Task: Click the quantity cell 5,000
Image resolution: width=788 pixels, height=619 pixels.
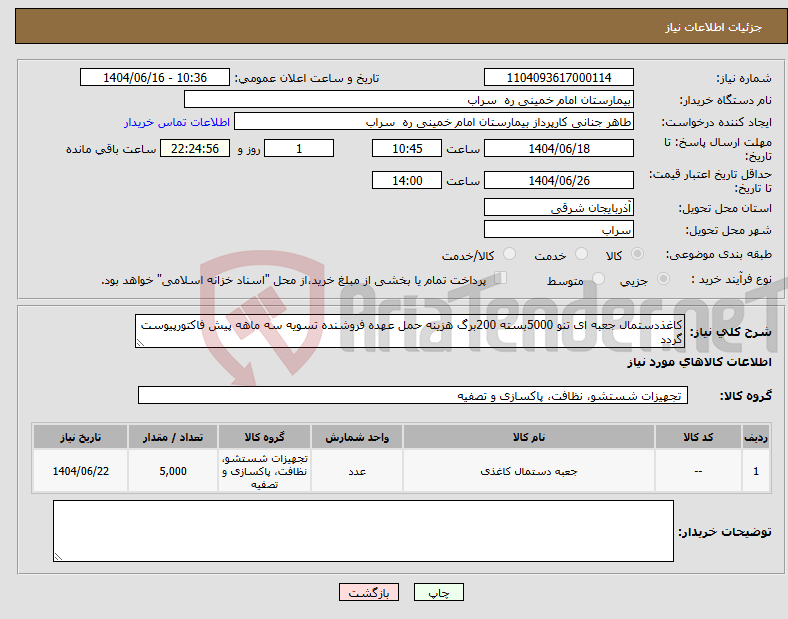Action: (x=173, y=471)
